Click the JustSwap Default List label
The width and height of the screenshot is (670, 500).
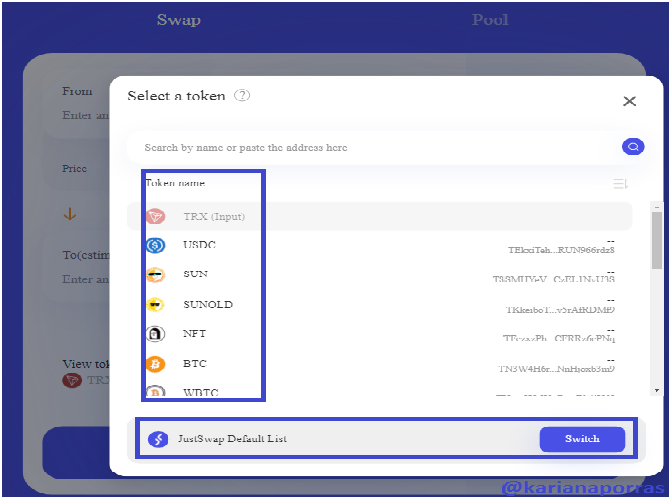point(232,439)
